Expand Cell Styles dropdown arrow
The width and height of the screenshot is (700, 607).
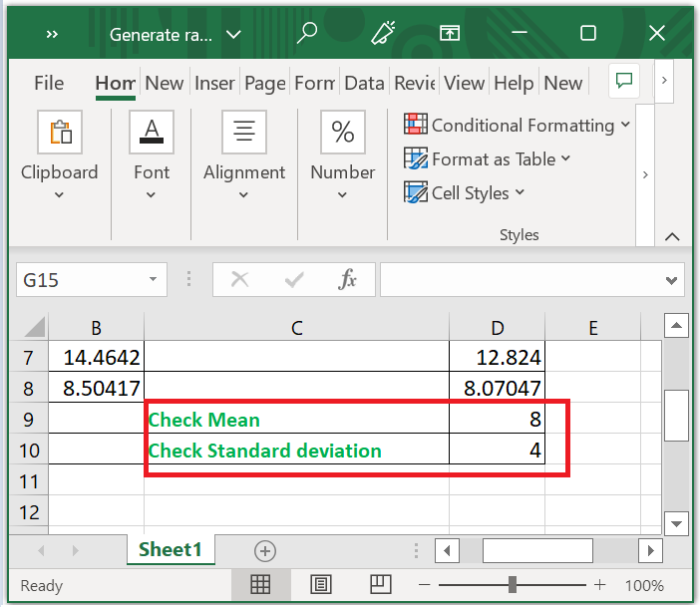click(520, 192)
